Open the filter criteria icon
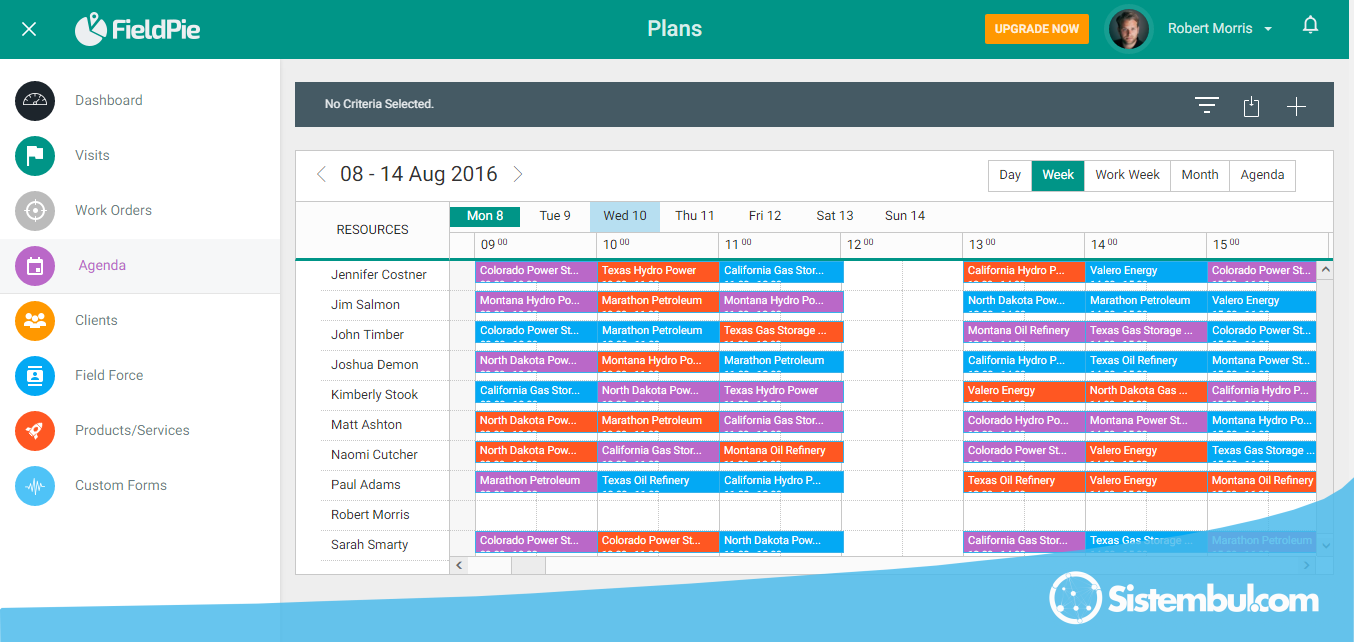The image size is (1354, 642). (1207, 106)
